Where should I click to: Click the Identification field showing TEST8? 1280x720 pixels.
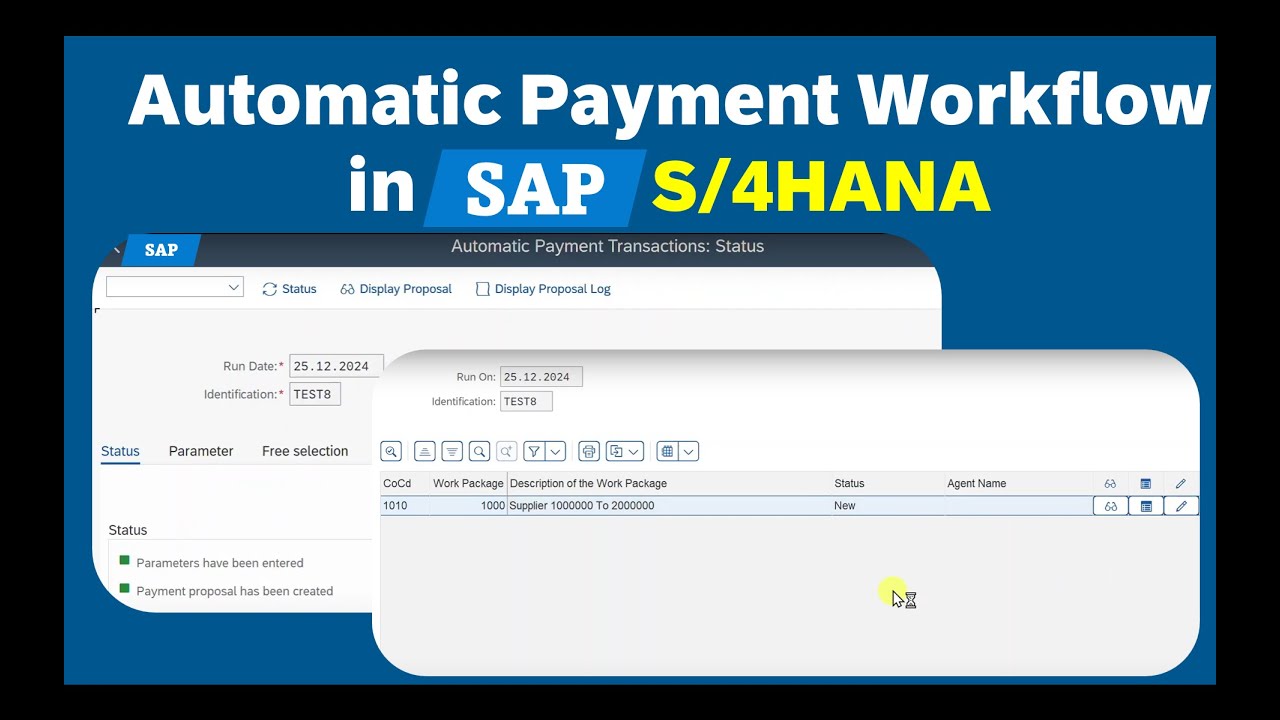315,394
